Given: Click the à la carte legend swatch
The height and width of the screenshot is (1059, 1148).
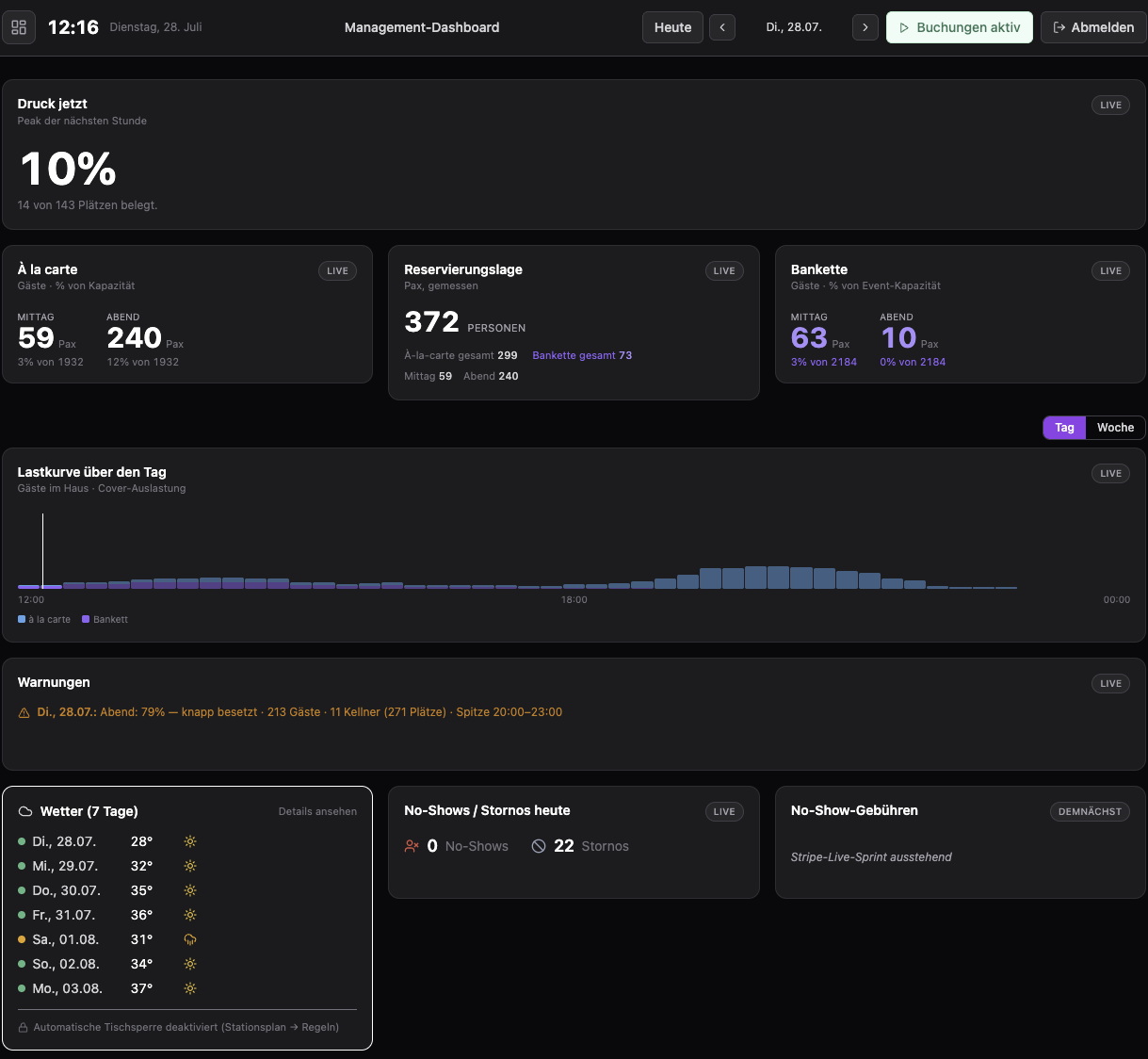Looking at the screenshot, I should [x=22, y=619].
